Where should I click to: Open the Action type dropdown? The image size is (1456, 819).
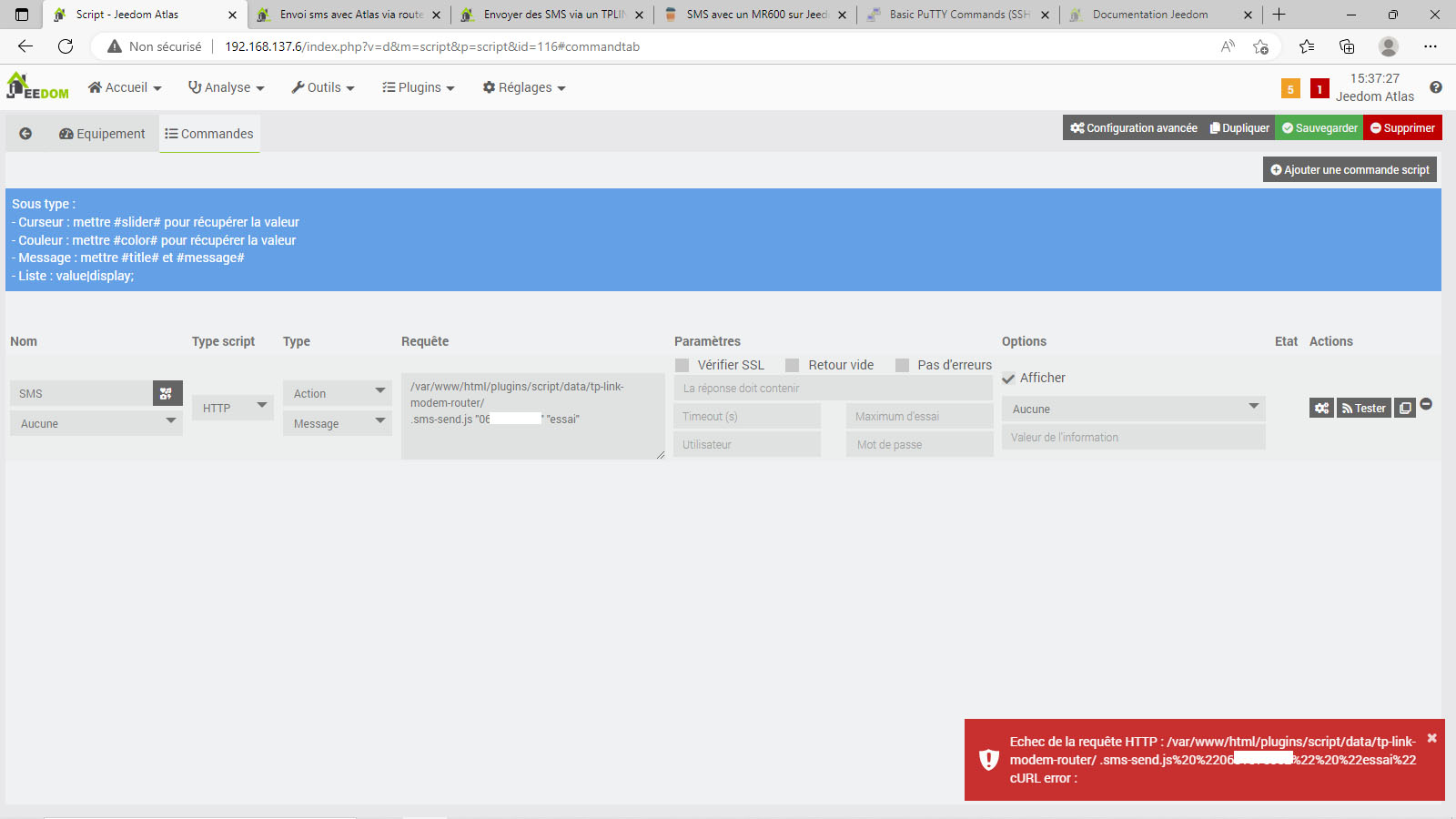[x=338, y=393]
